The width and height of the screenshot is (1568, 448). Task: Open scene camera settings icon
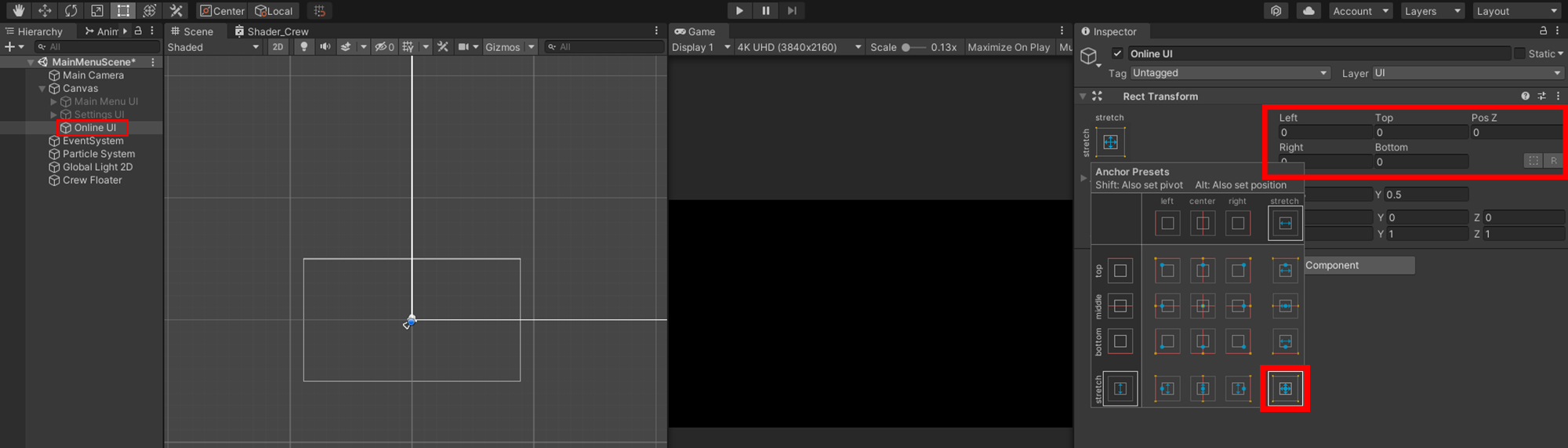pyautogui.click(x=463, y=47)
